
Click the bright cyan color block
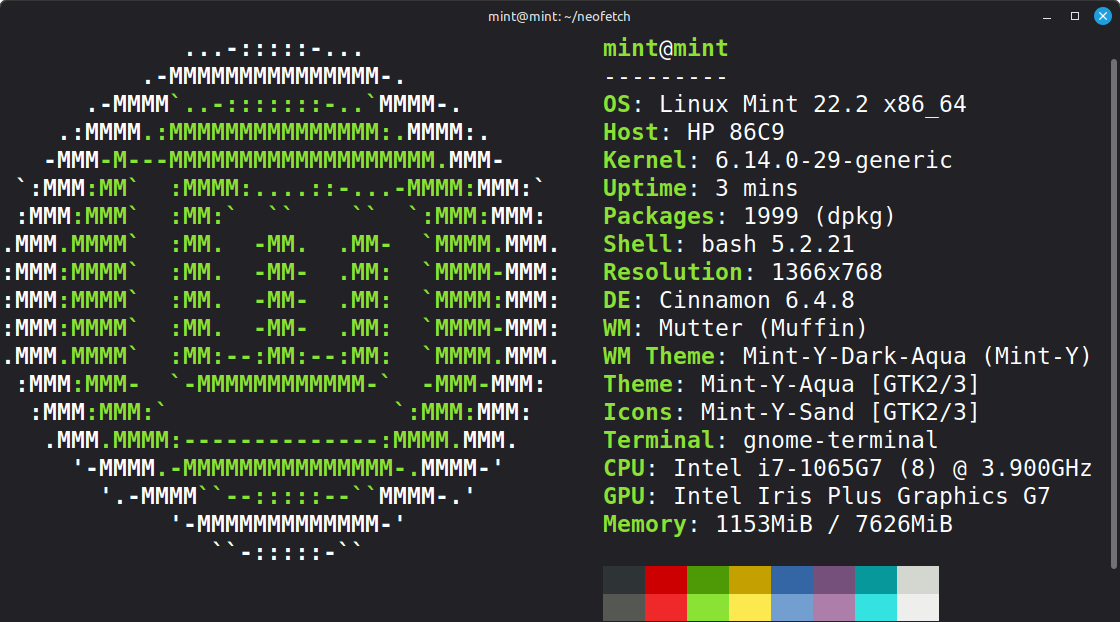[876, 607]
